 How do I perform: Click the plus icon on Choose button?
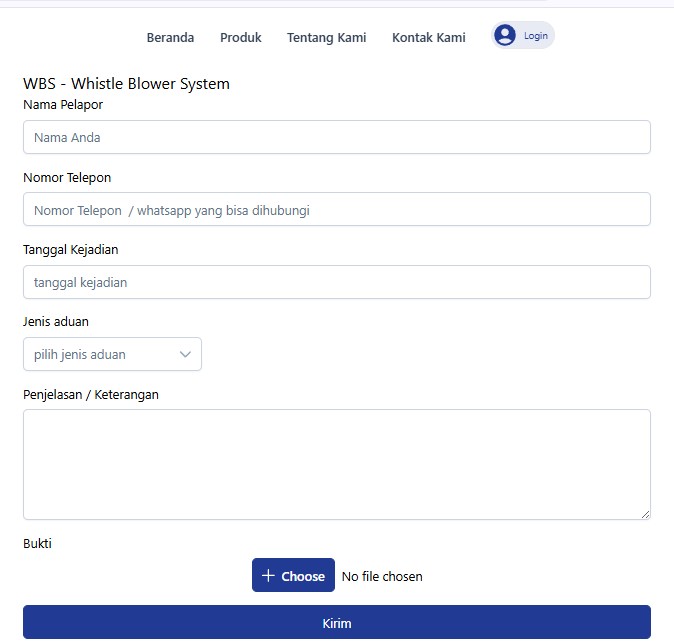tap(268, 576)
